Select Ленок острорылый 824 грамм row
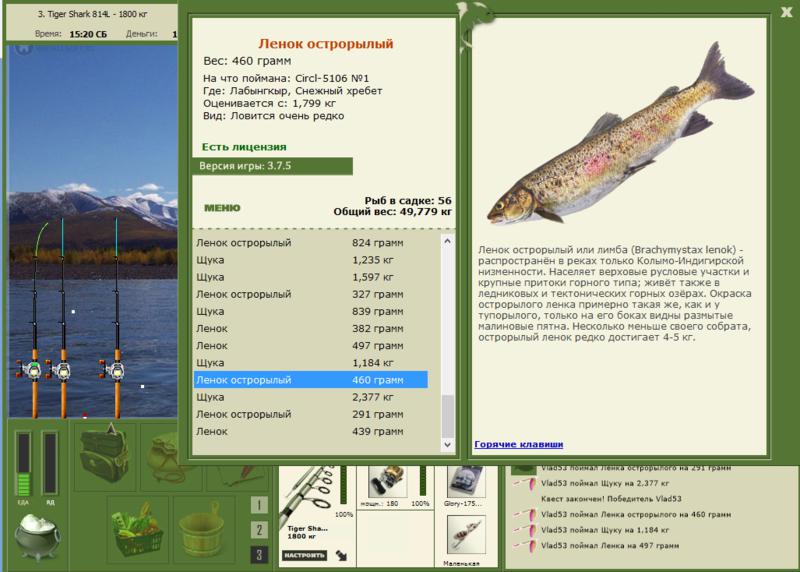The width and height of the screenshot is (800, 572). (310, 243)
